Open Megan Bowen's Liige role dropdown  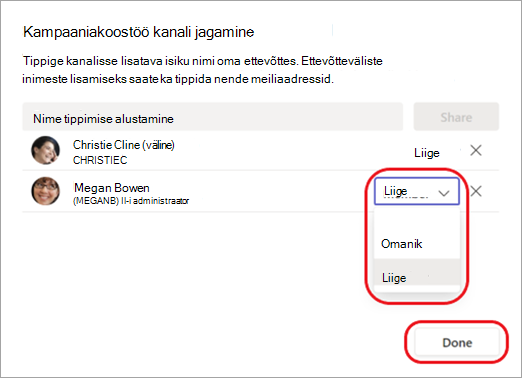[417, 191]
